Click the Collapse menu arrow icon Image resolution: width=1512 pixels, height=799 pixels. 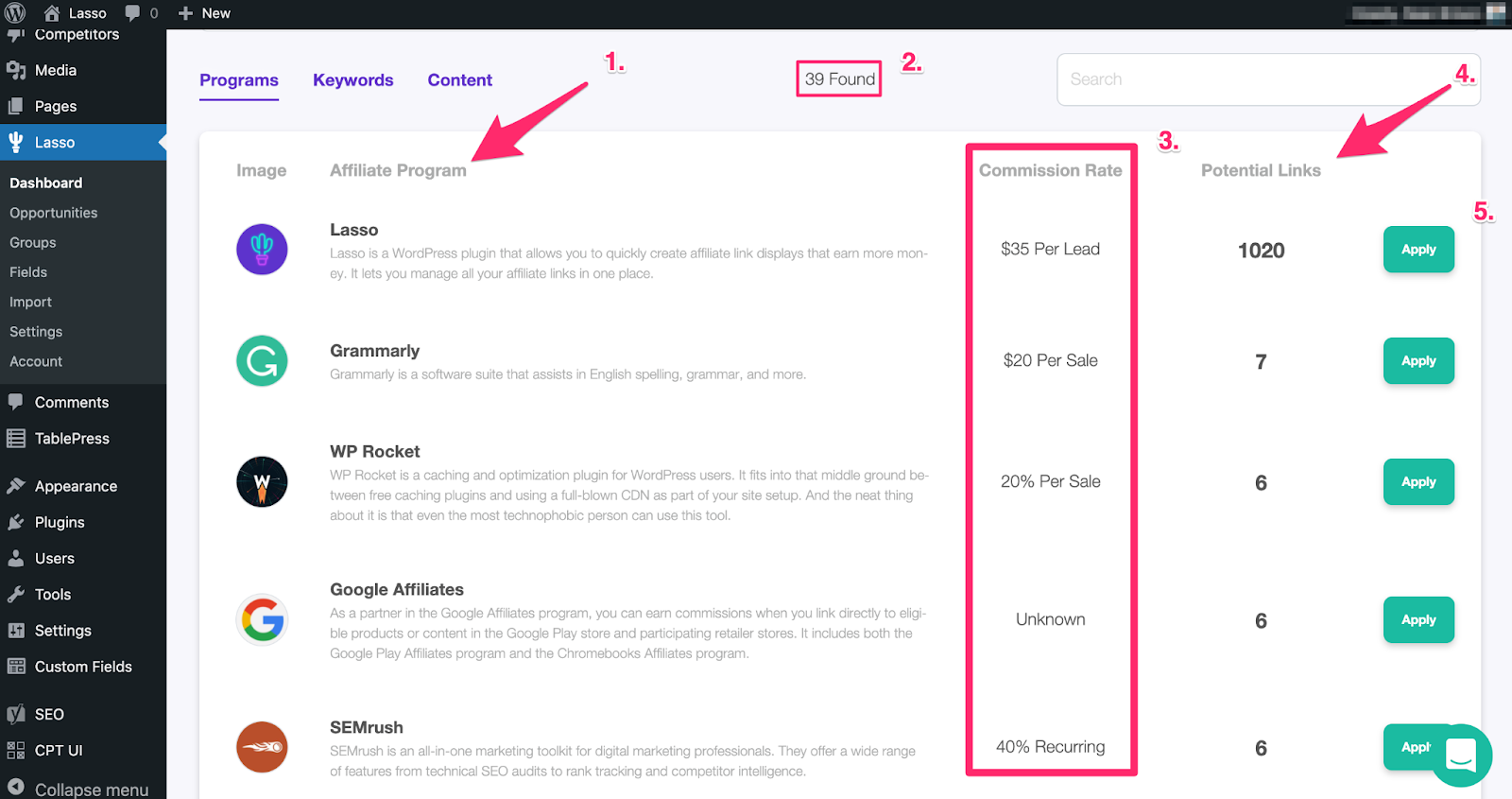(16, 787)
